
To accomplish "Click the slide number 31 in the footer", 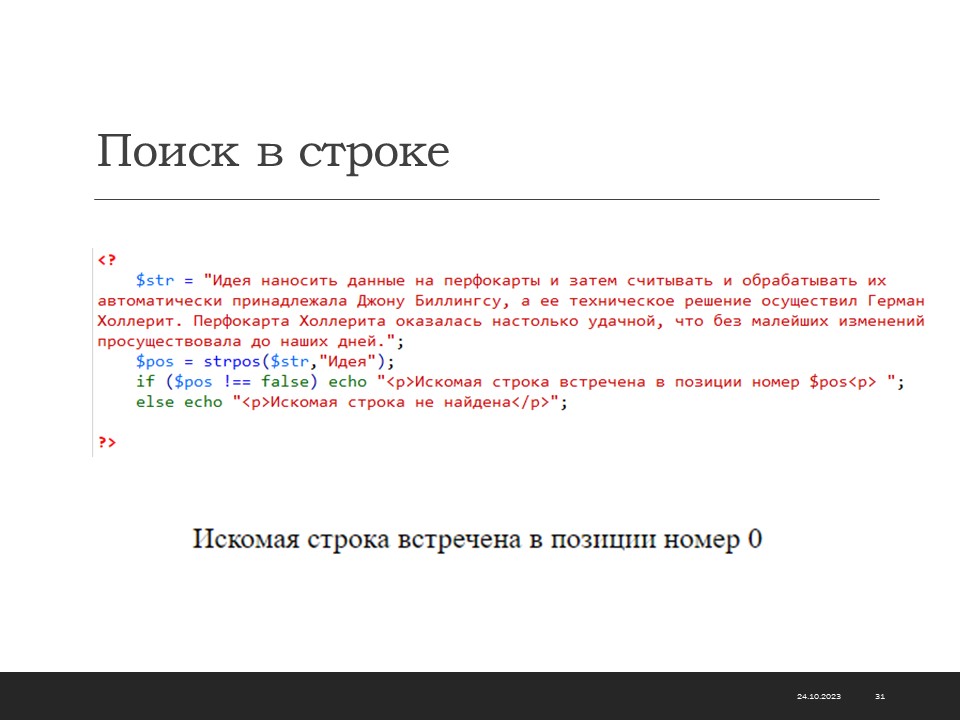I will 880,696.
